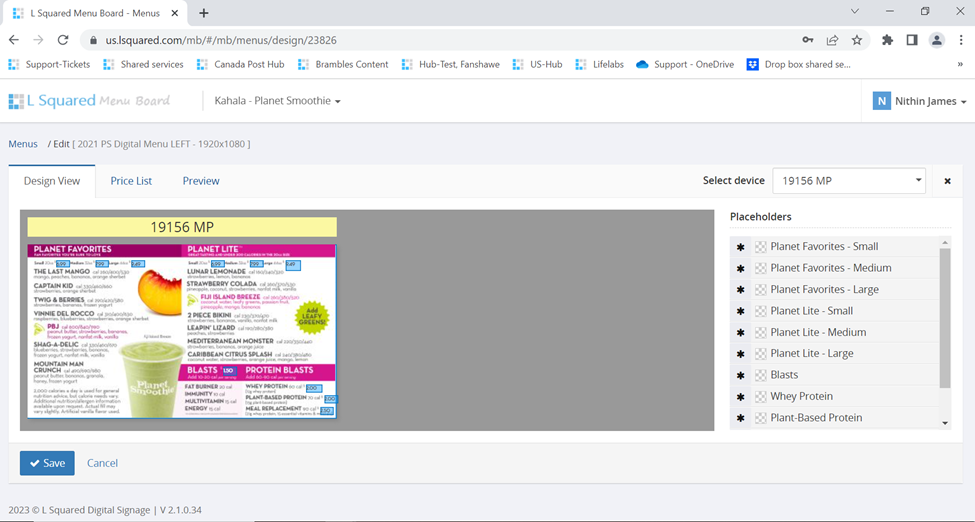975x522 pixels.
Task: Select the Planet Favorites - Large placeholder
Action: tap(825, 289)
